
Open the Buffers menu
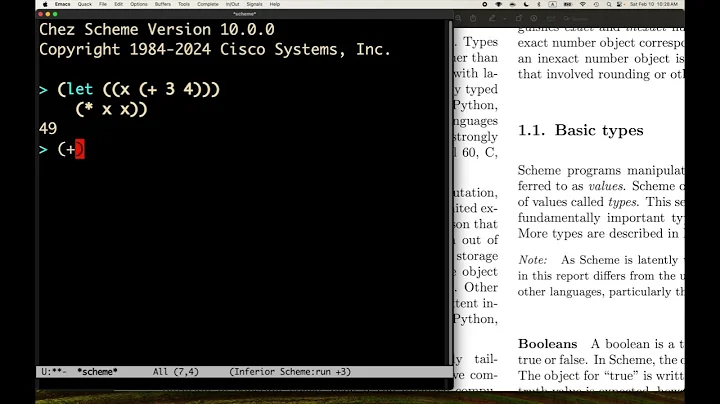coord(163,4)
